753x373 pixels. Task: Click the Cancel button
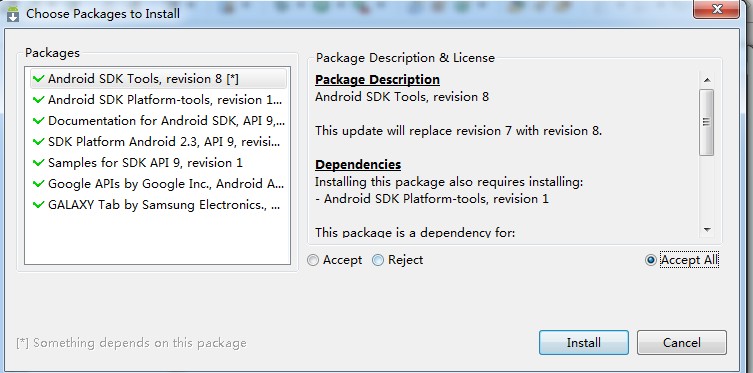click(681, 342)
